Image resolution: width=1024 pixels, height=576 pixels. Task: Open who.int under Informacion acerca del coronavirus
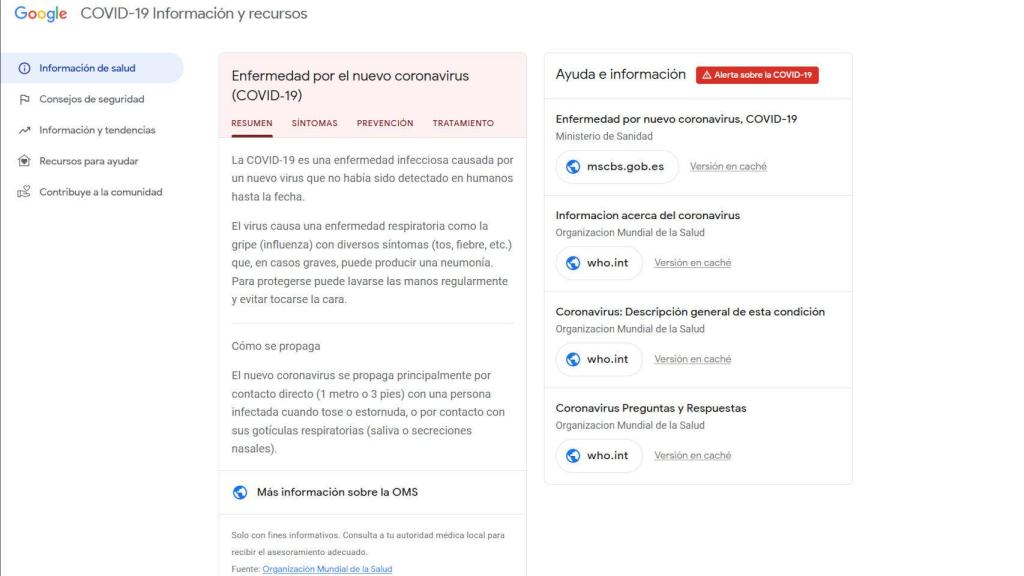pyautogui.click(x=599, y=263)
